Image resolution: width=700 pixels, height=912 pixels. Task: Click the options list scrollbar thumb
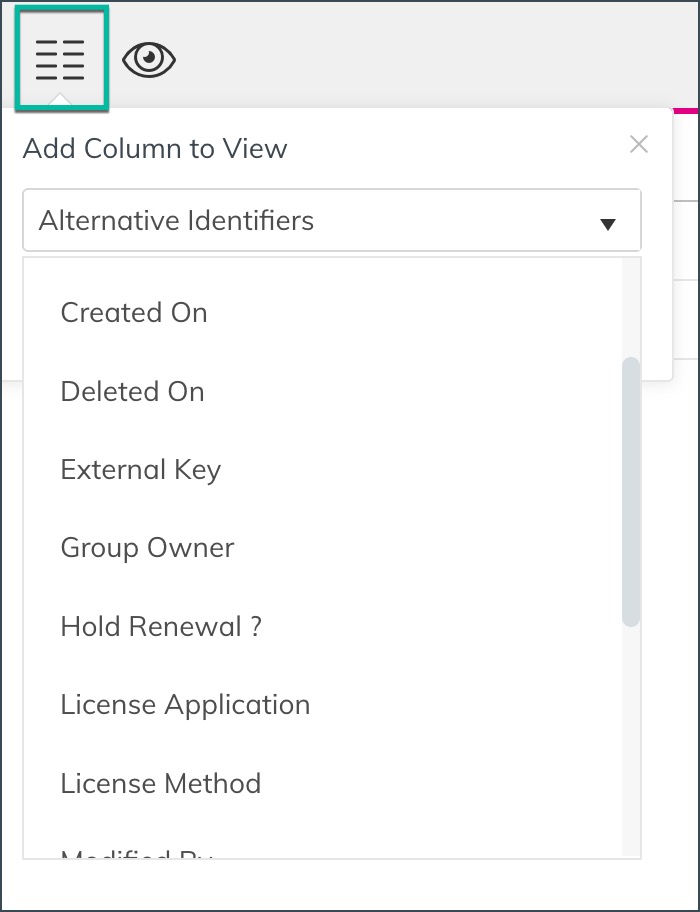point(630,490)
